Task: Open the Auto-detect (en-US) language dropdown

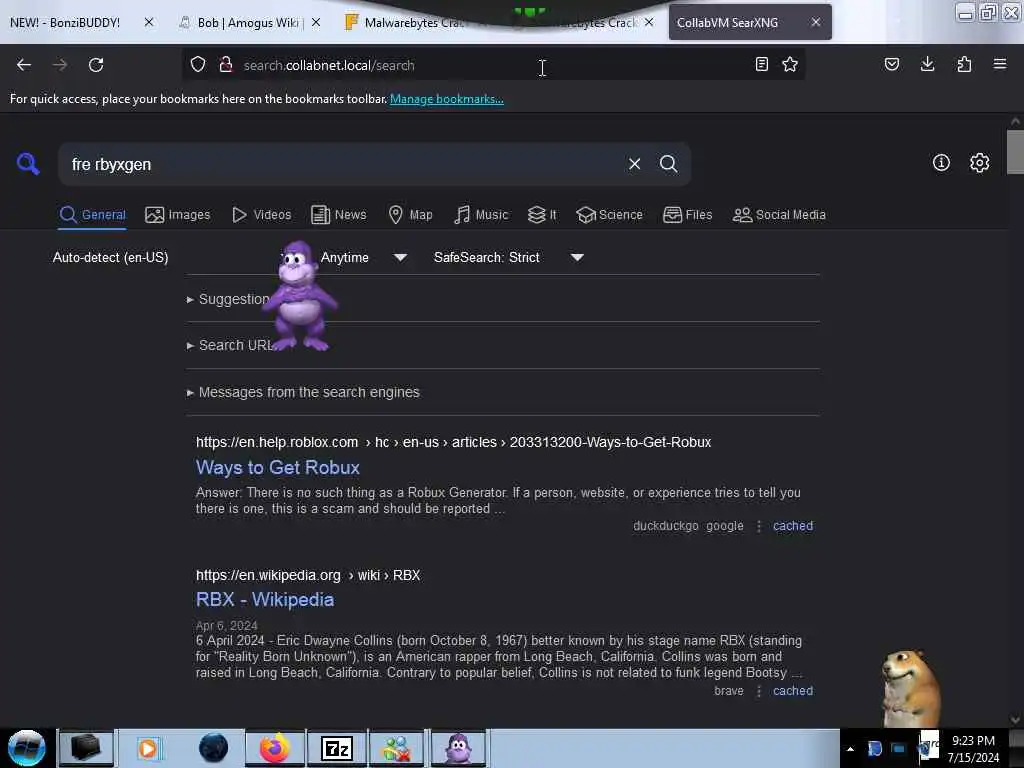Action: click(110, 257)
